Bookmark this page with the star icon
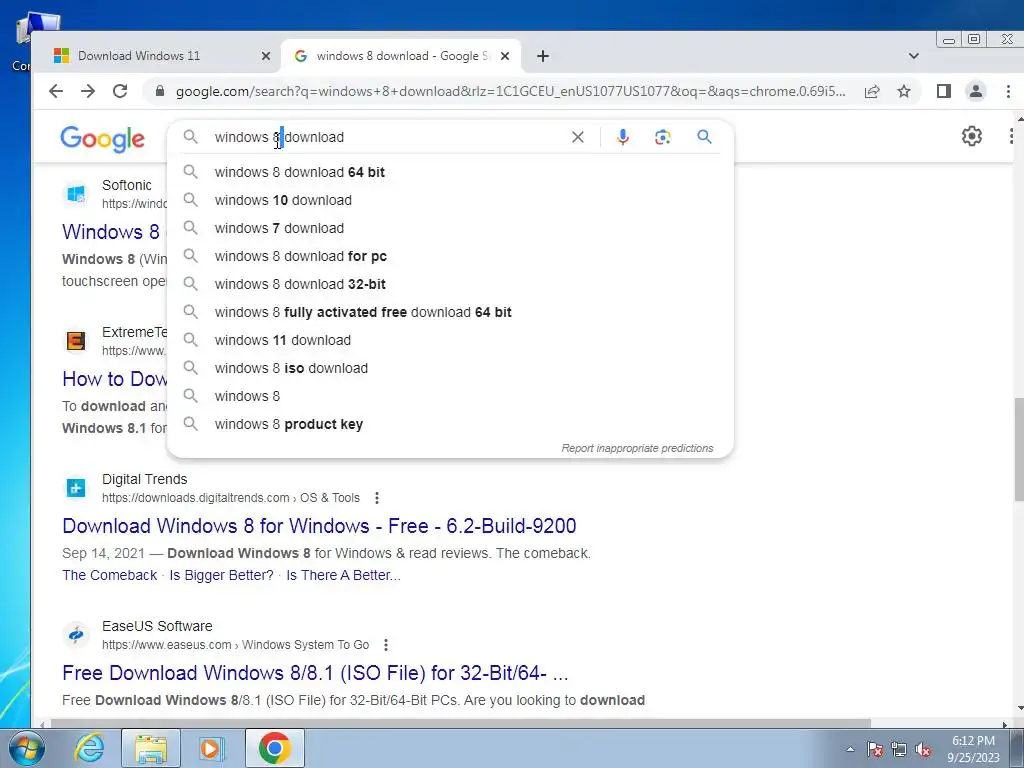This screenshot has width=1024, height=768. [x=904, y=91]
